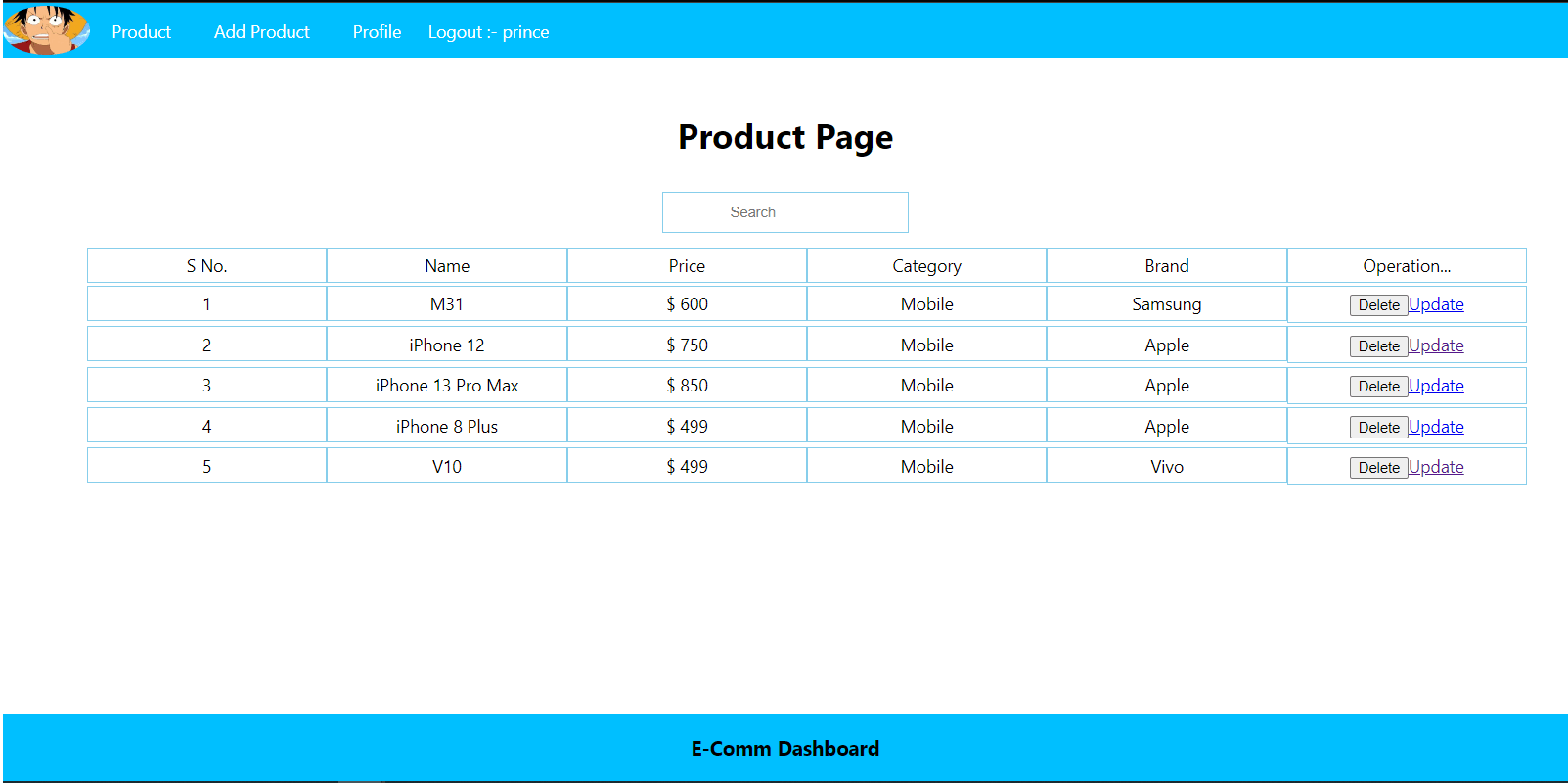Screen dimensions: 1568x783
Task: Log out the prince user
Action: tap(488, 32)
